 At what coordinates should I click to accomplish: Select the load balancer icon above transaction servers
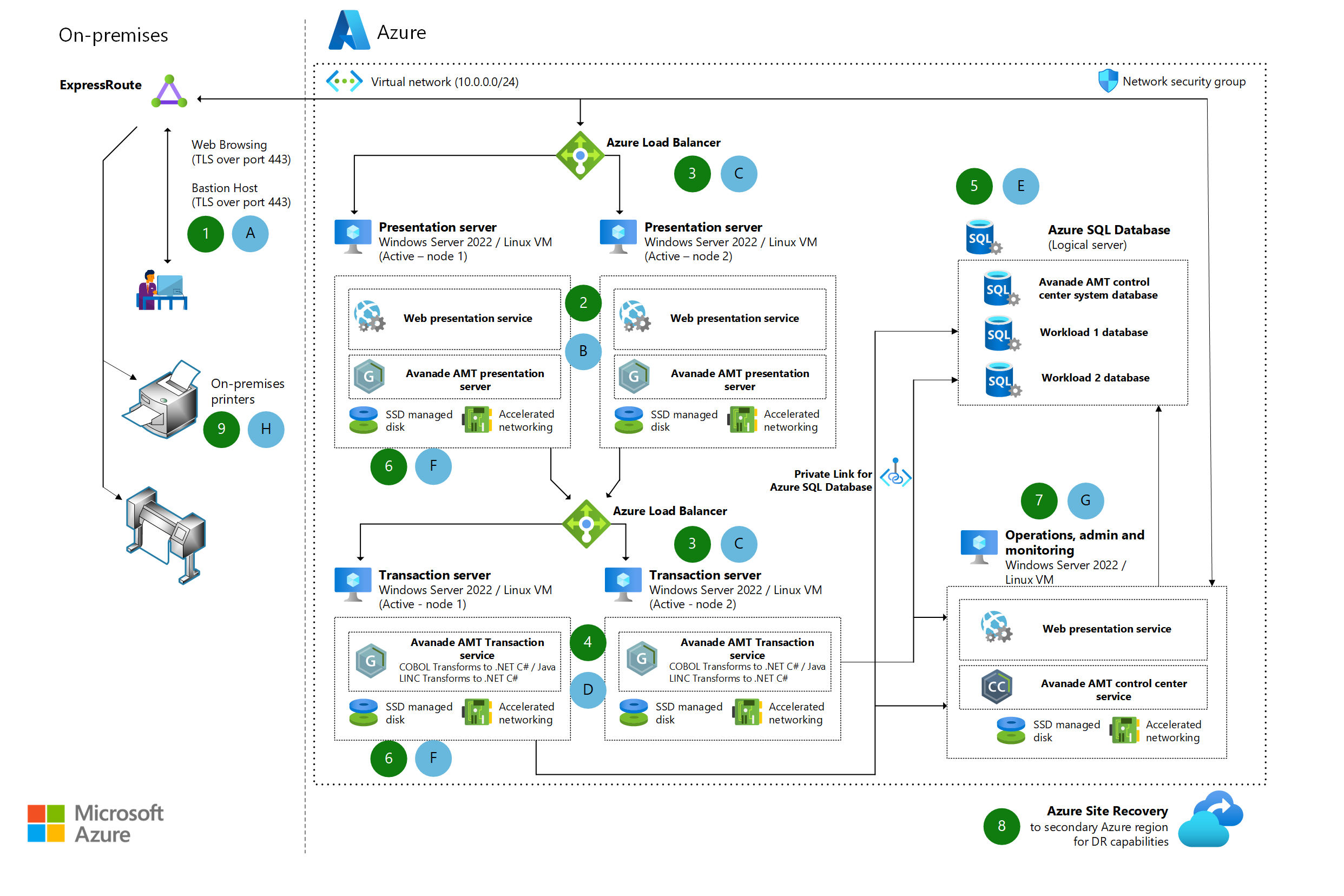[587, 524]
